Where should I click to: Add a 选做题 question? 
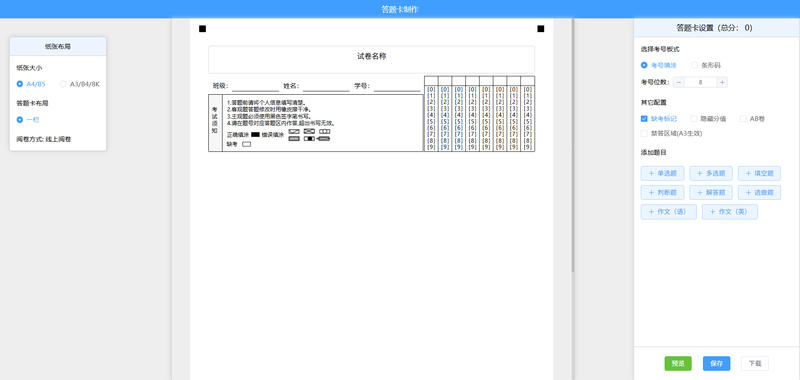point(759,193)
